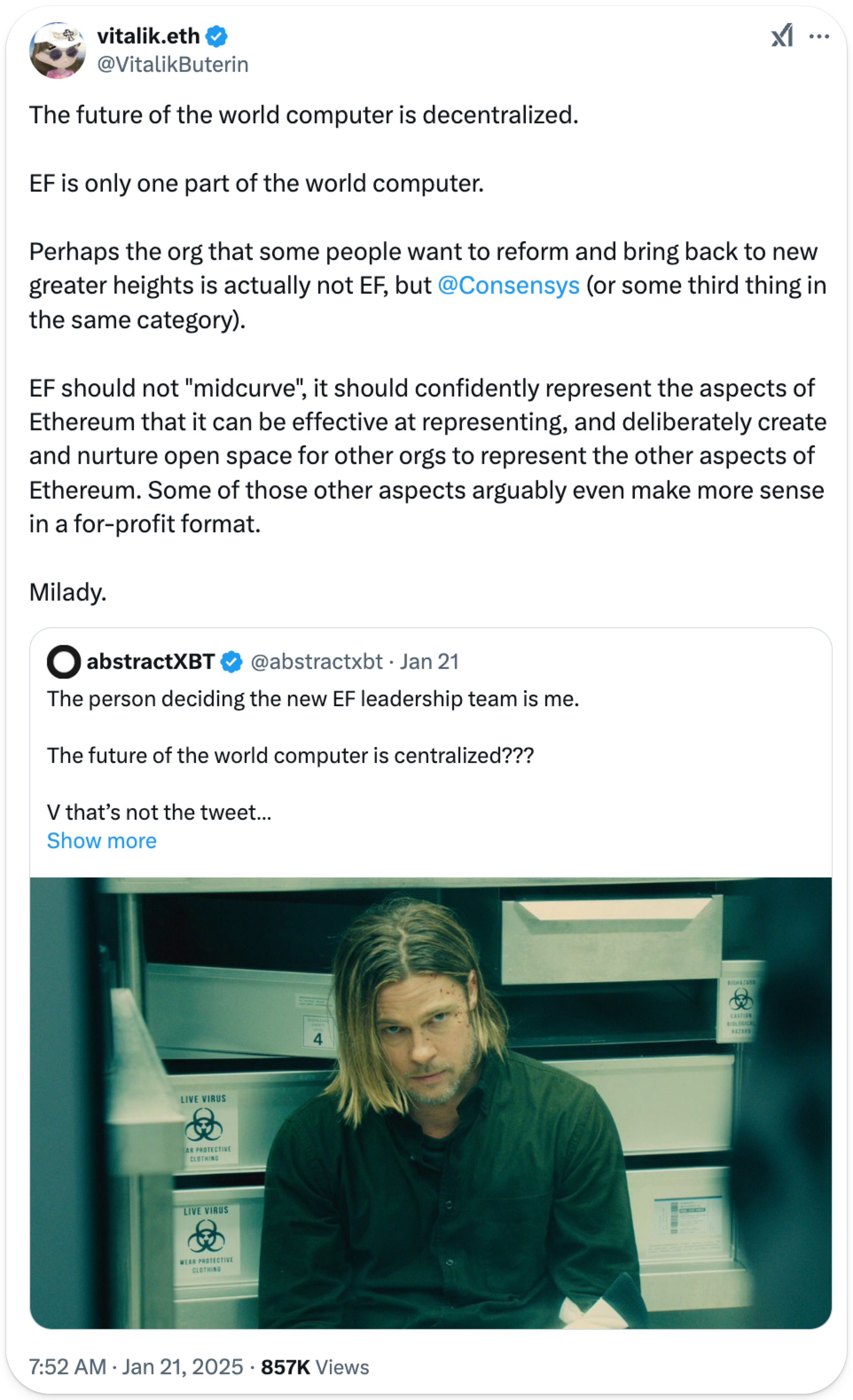The height and width of the screenshot is (1400, 853).
Task: Click the verified badge beside abstractXBT
Action: point(231,662)
